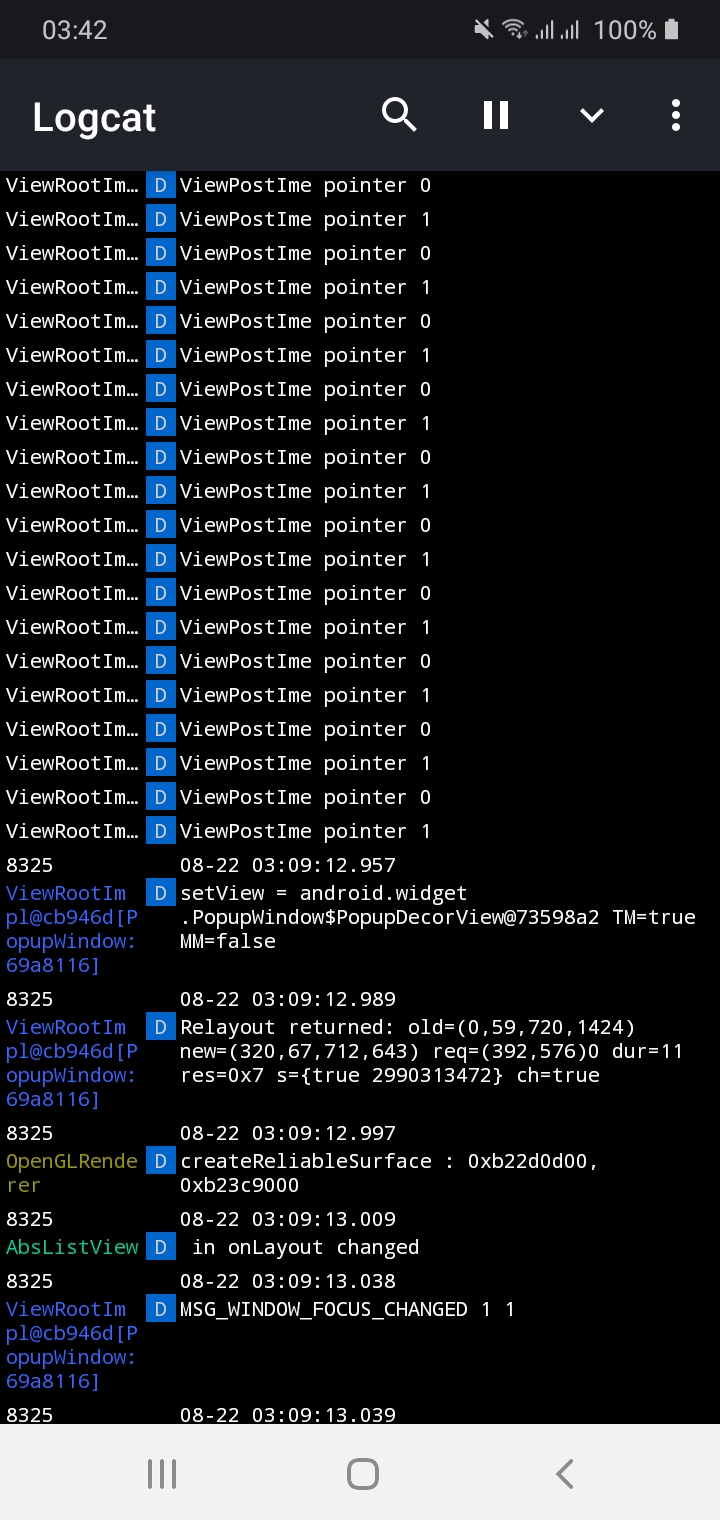
Task: Tap the mute icon in the status bar
Action: point(483,29)
